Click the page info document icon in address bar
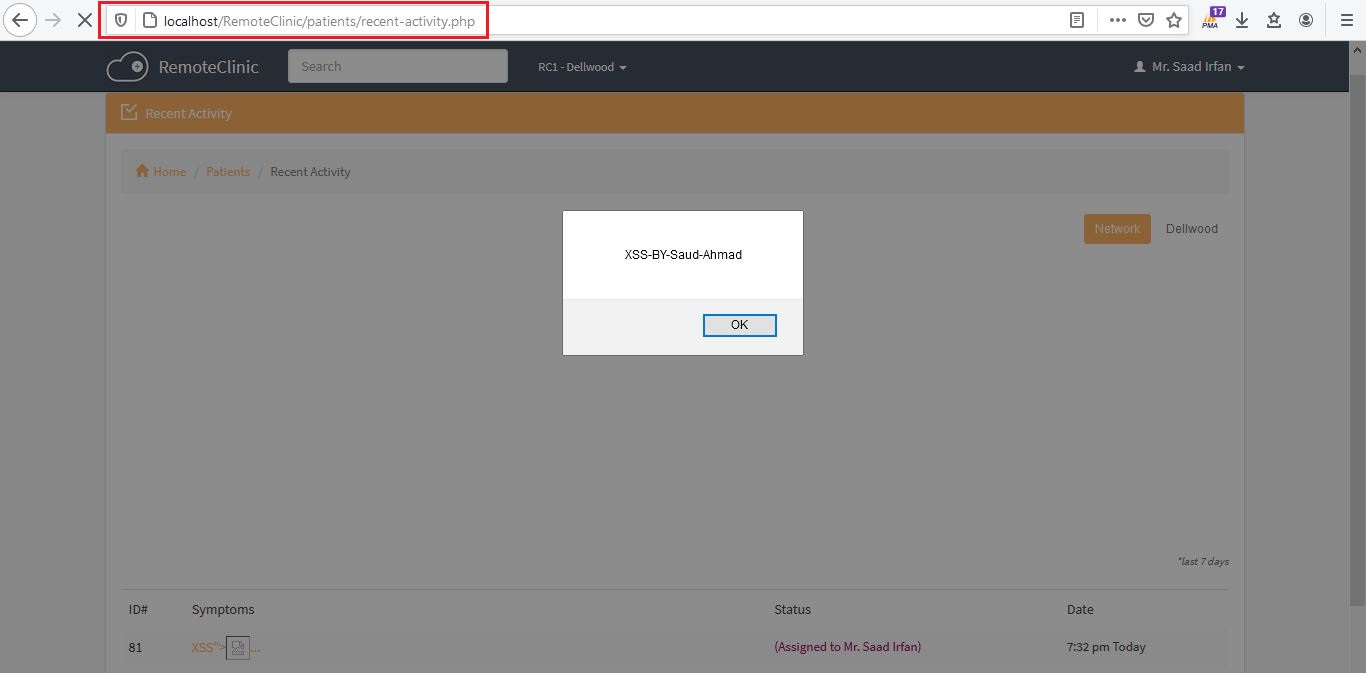This screenshot has width=1366, height=673. [150, 20]
